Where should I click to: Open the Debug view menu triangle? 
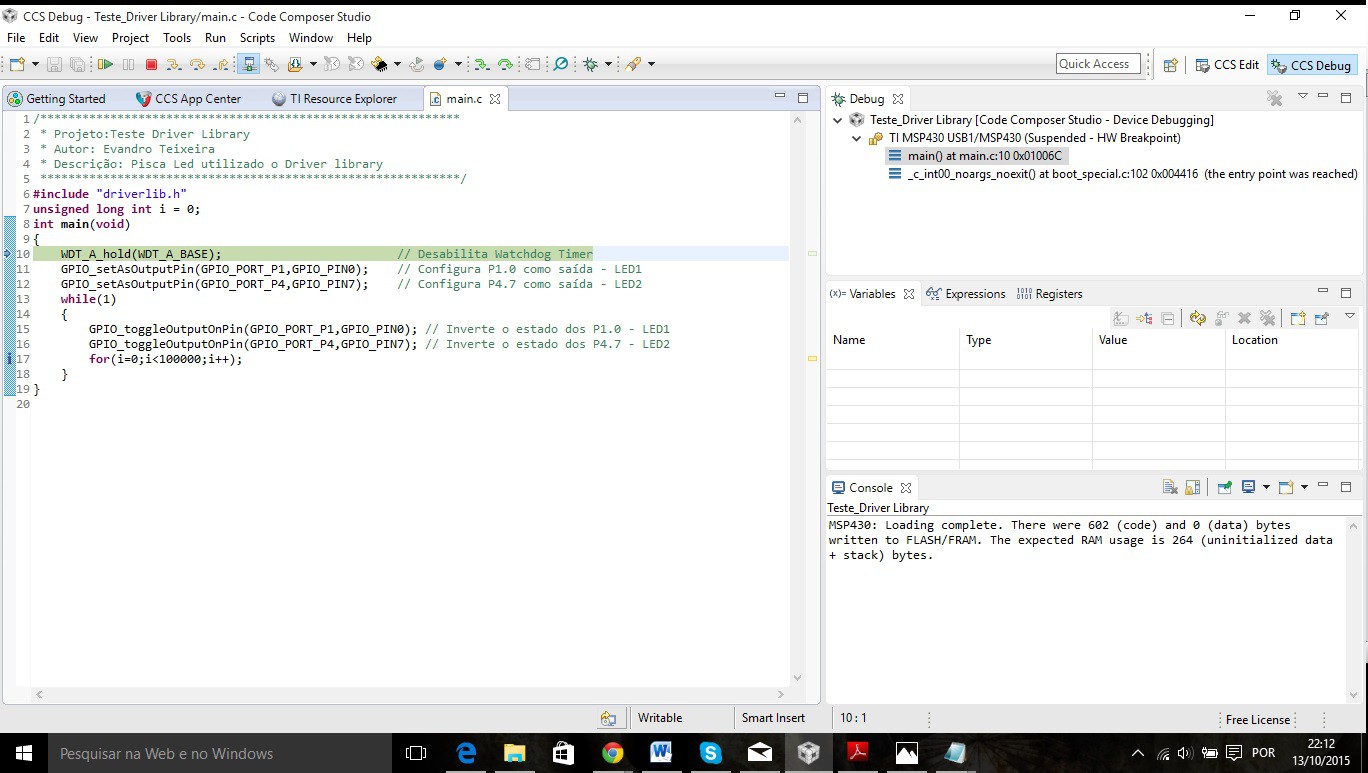pos(1302,96)
